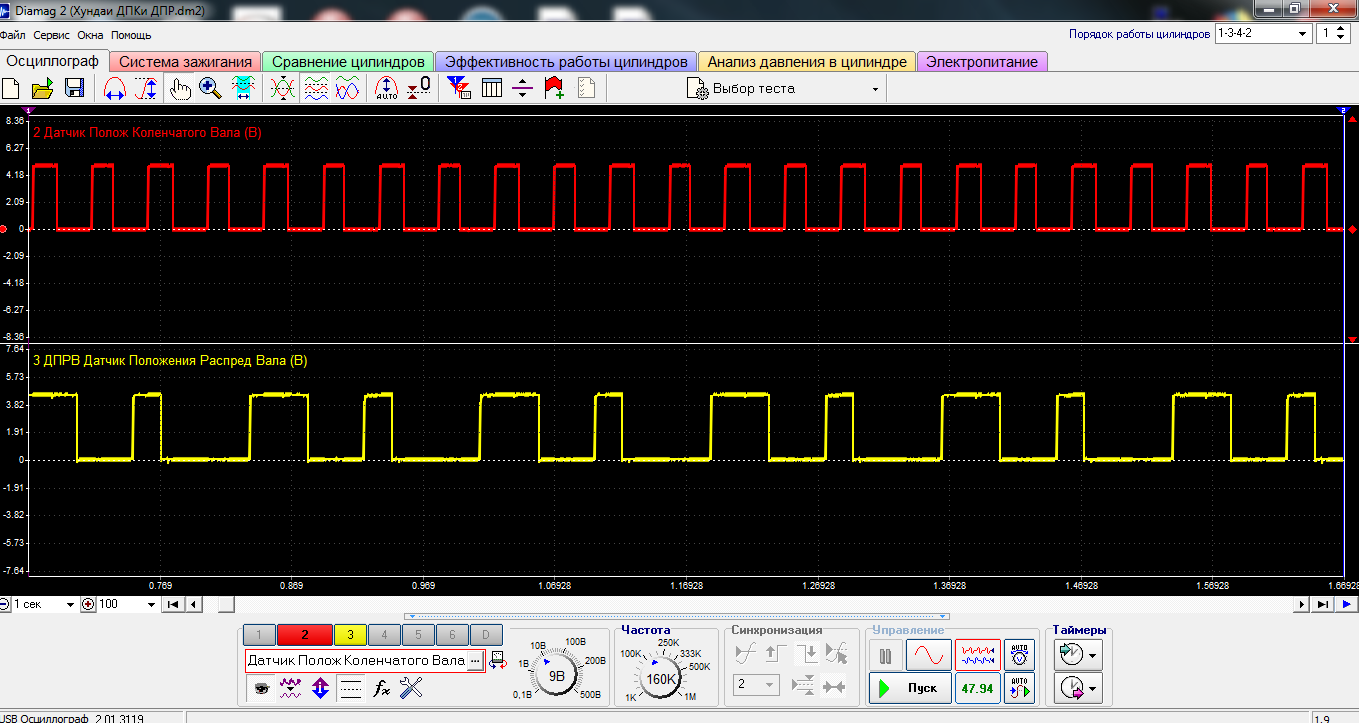Apply AUTO vertical scaling

pyautogui.click(x=386, y=88)
